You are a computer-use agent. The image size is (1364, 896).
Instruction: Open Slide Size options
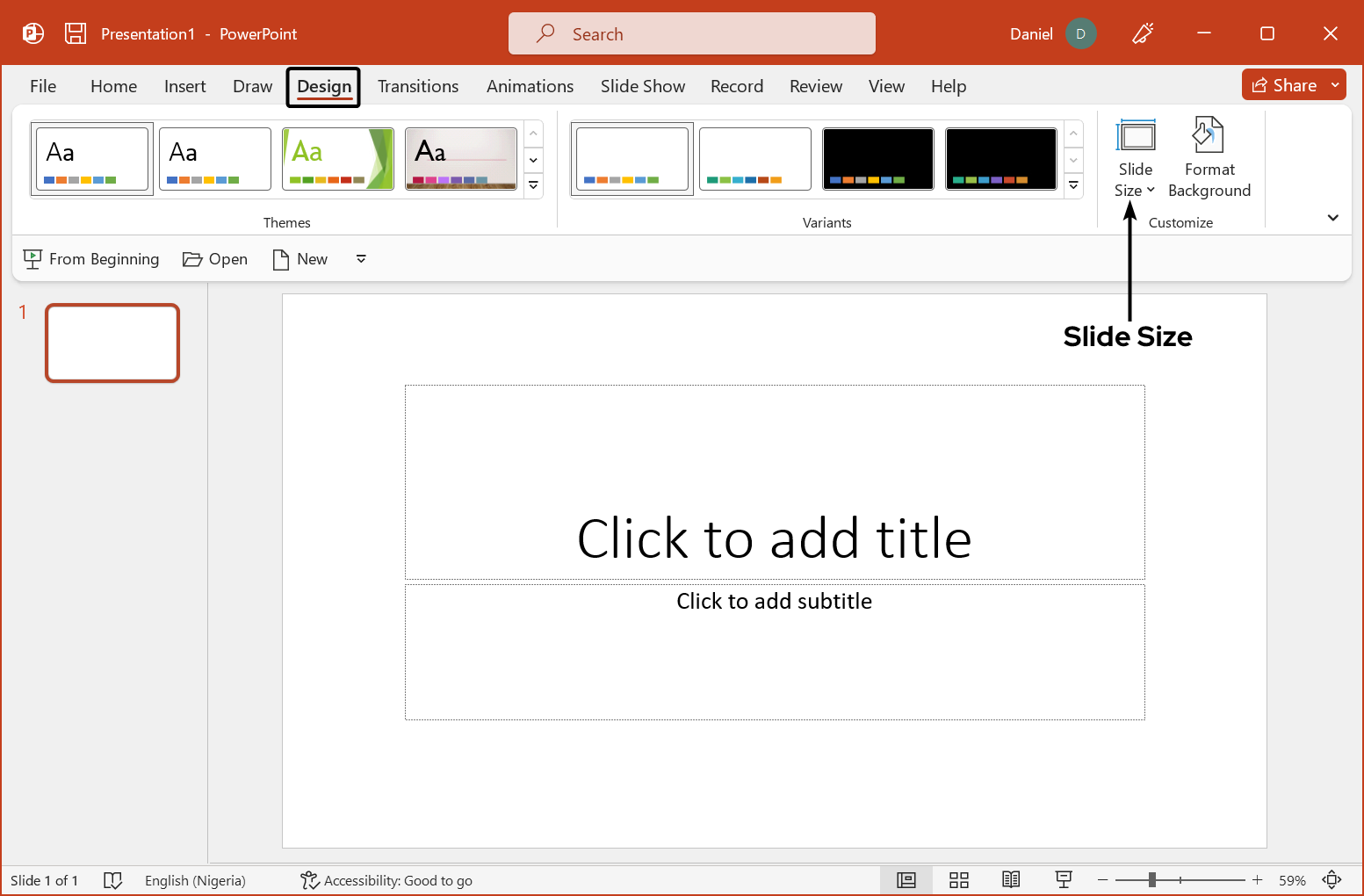tap(1135, 158)
